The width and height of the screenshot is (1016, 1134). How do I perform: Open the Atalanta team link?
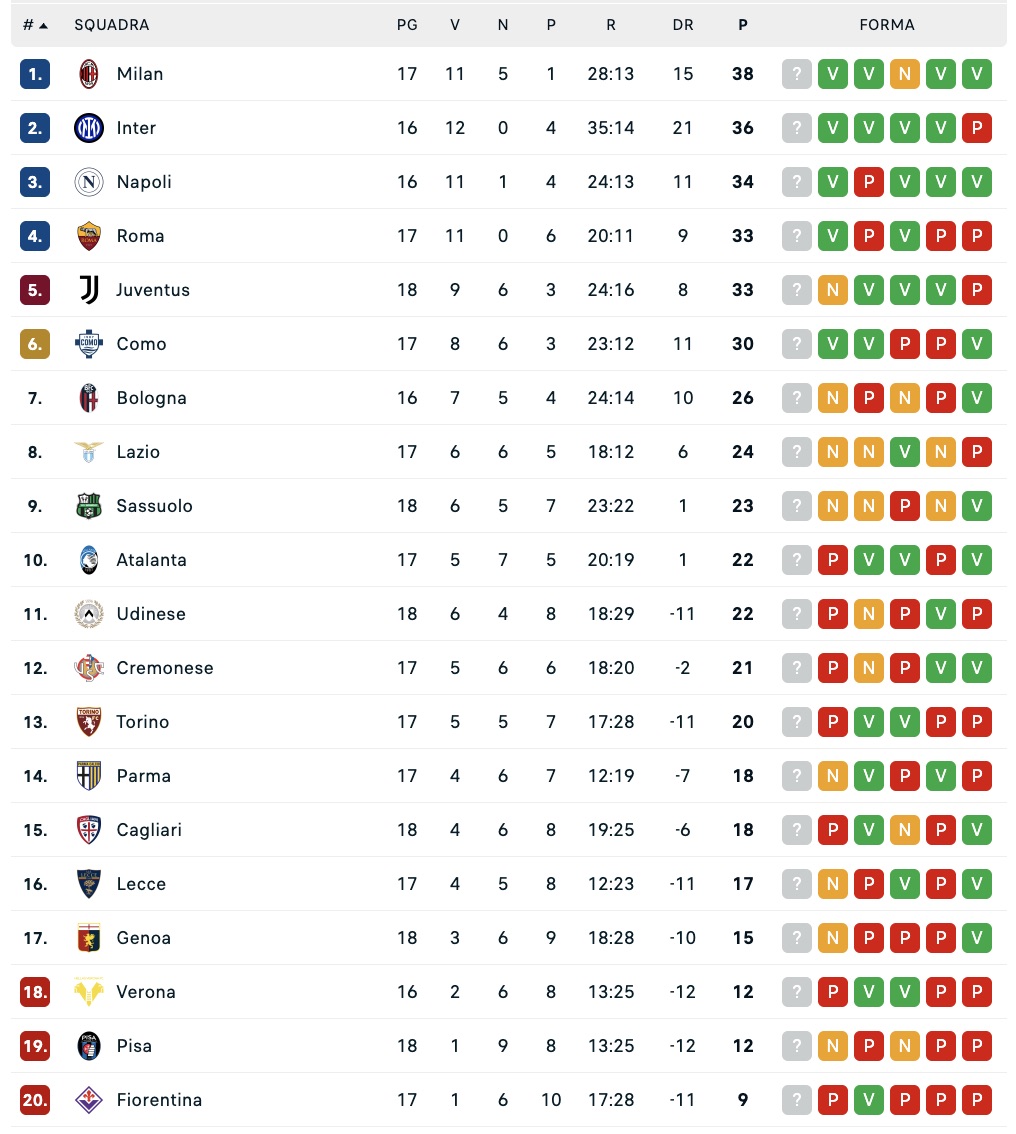[x=151, y=560]
